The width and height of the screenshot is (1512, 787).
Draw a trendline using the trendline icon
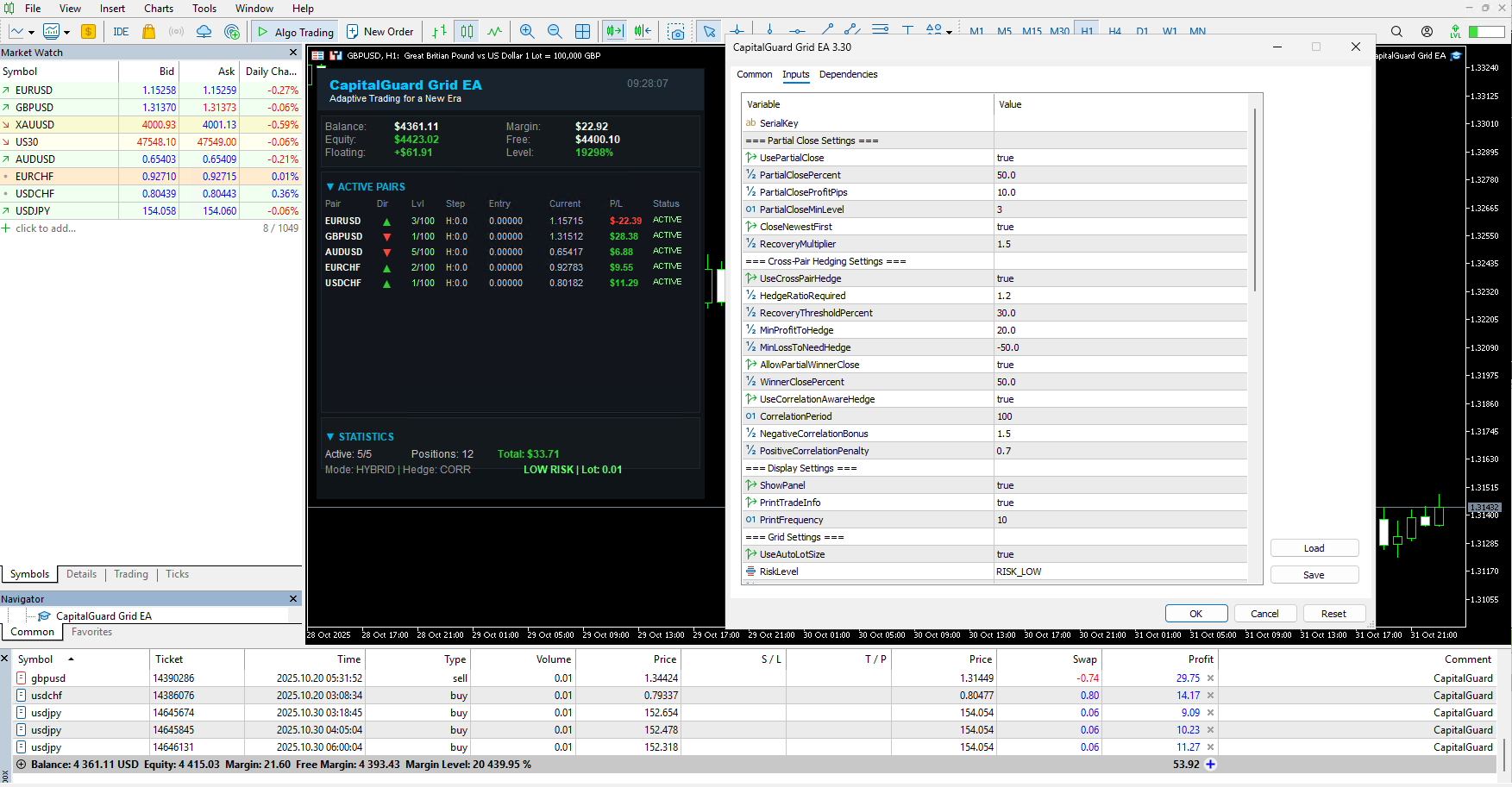point(826,28)
